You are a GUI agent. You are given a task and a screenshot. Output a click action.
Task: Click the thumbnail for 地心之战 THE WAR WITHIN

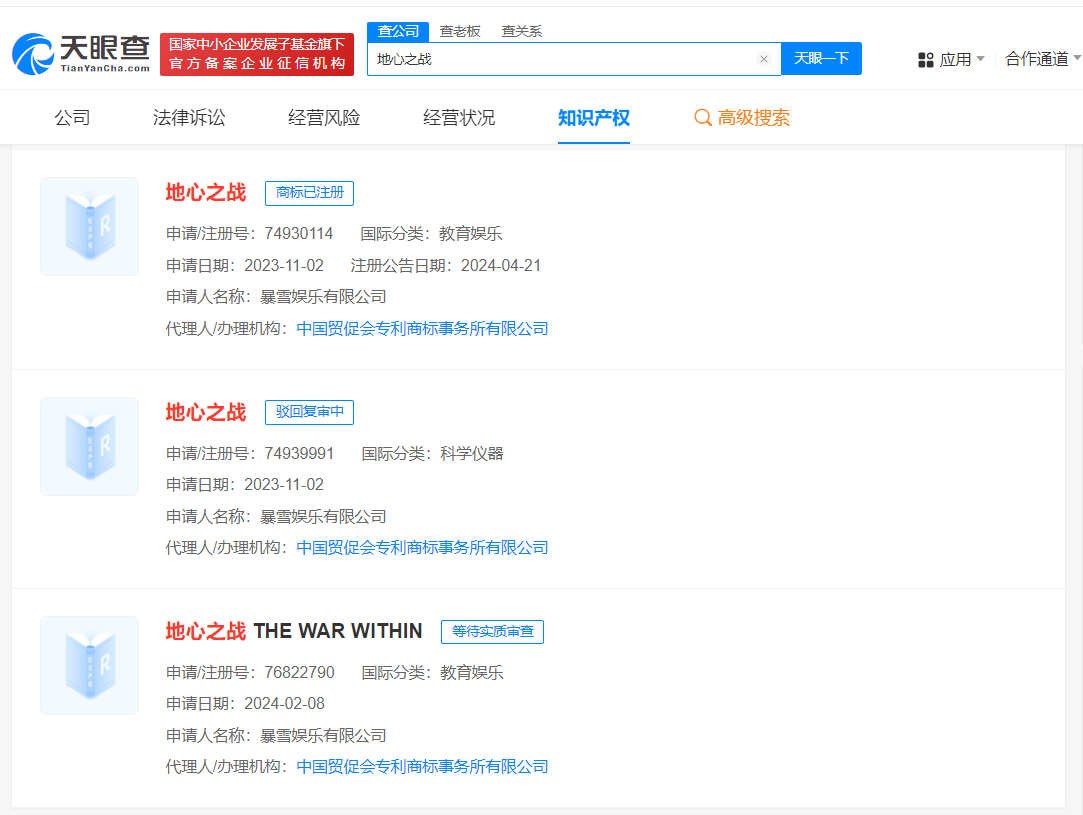tap(89, 665)
